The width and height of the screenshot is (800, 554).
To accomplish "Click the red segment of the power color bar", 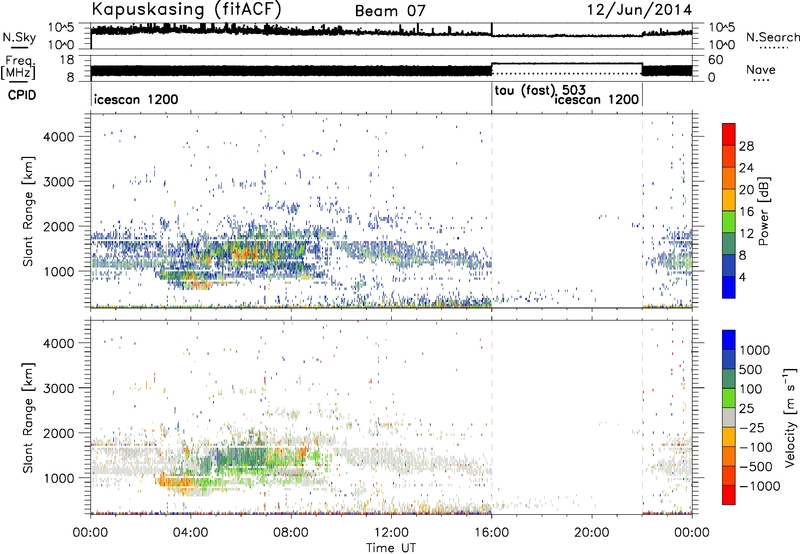I will (x=729, y=133).
